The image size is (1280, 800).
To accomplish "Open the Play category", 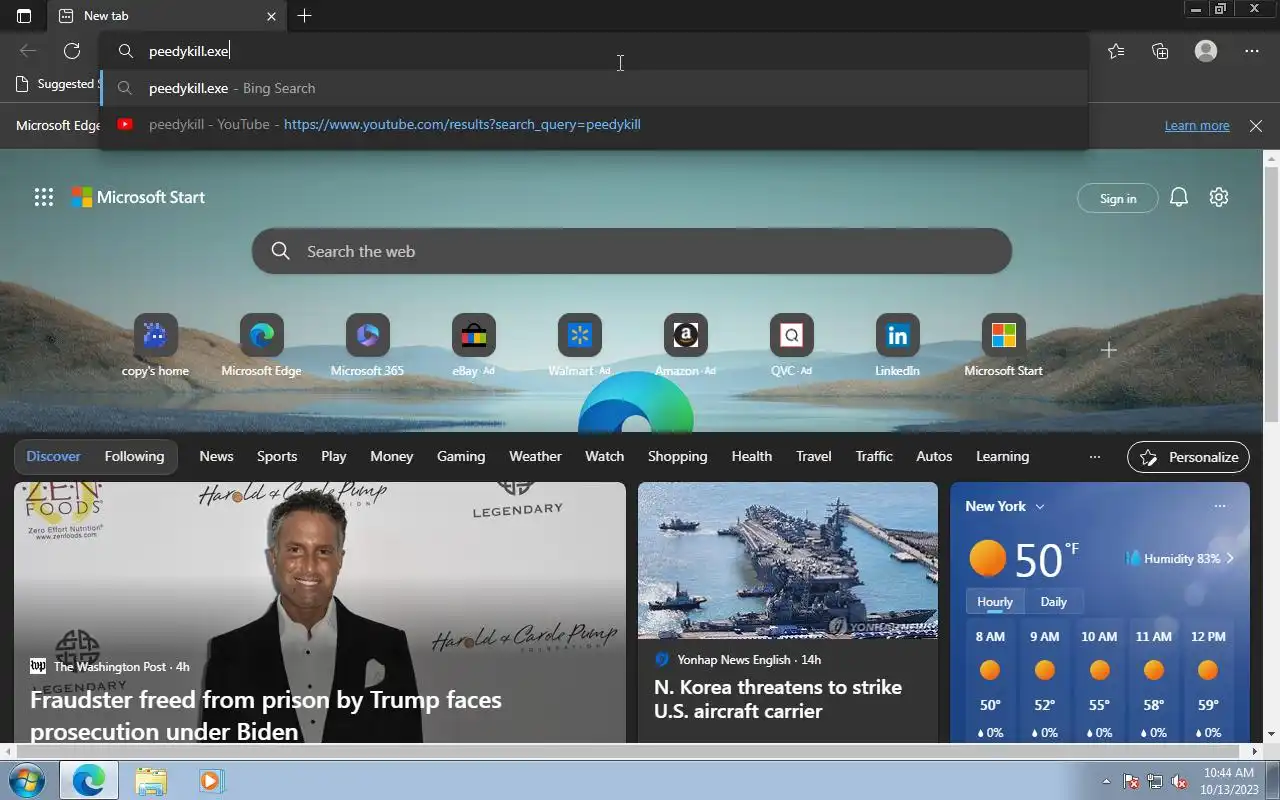I will tap(333, 456).
